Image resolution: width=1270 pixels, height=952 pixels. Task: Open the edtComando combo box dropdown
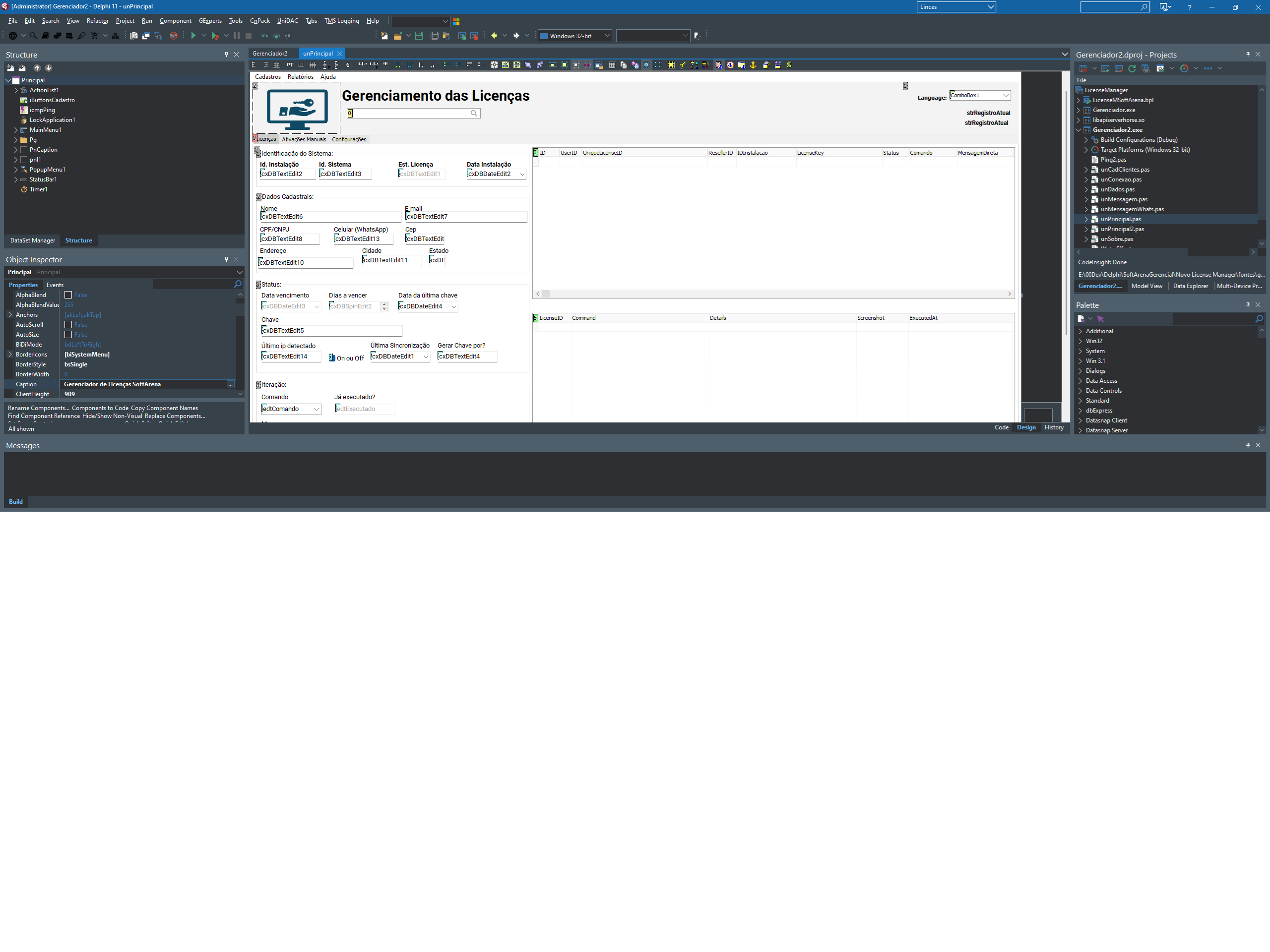click(x=316, y=409)
